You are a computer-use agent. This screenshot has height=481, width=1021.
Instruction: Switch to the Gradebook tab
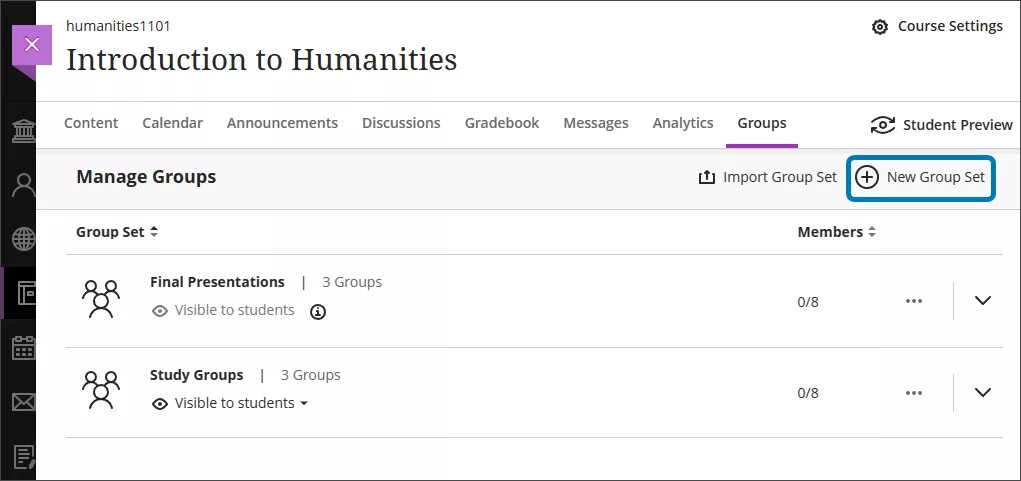[501, 123]
